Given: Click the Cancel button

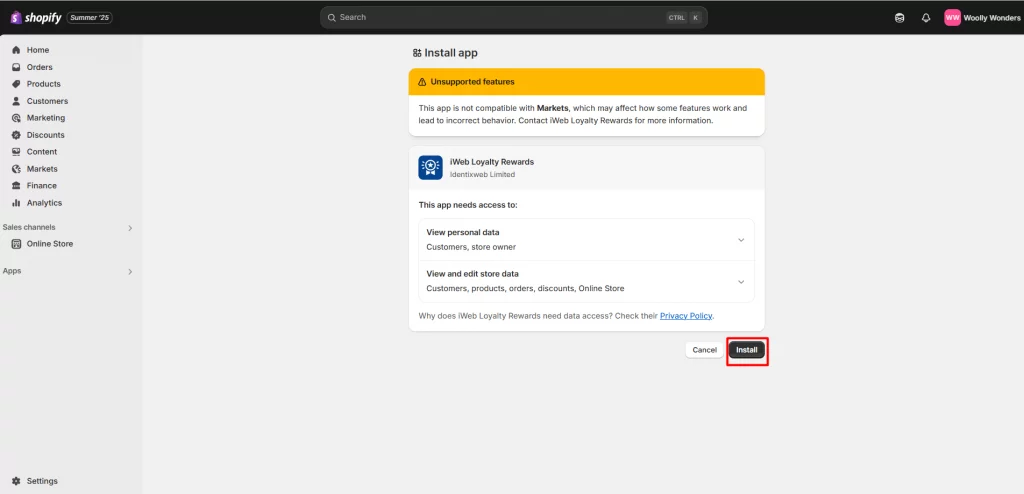Looking at the screenshot, I should 705,350.
